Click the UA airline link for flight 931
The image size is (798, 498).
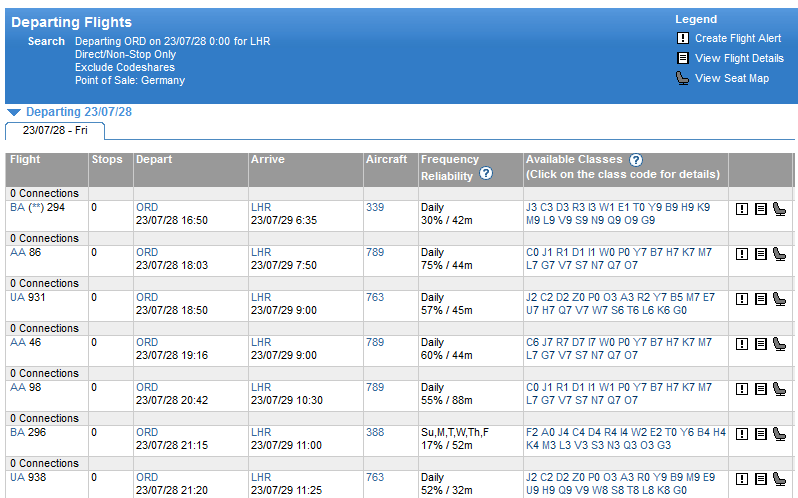tap(17, 297)
